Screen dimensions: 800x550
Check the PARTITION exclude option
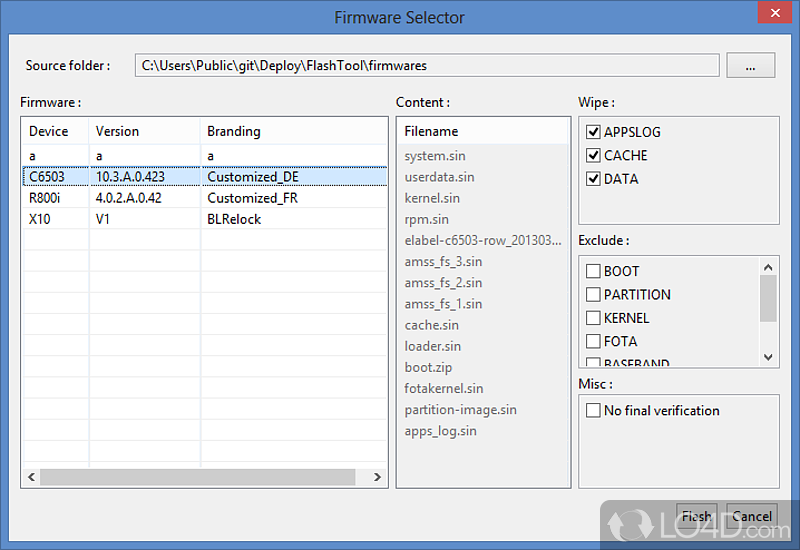pyautogui.click(x=593, y=295)
